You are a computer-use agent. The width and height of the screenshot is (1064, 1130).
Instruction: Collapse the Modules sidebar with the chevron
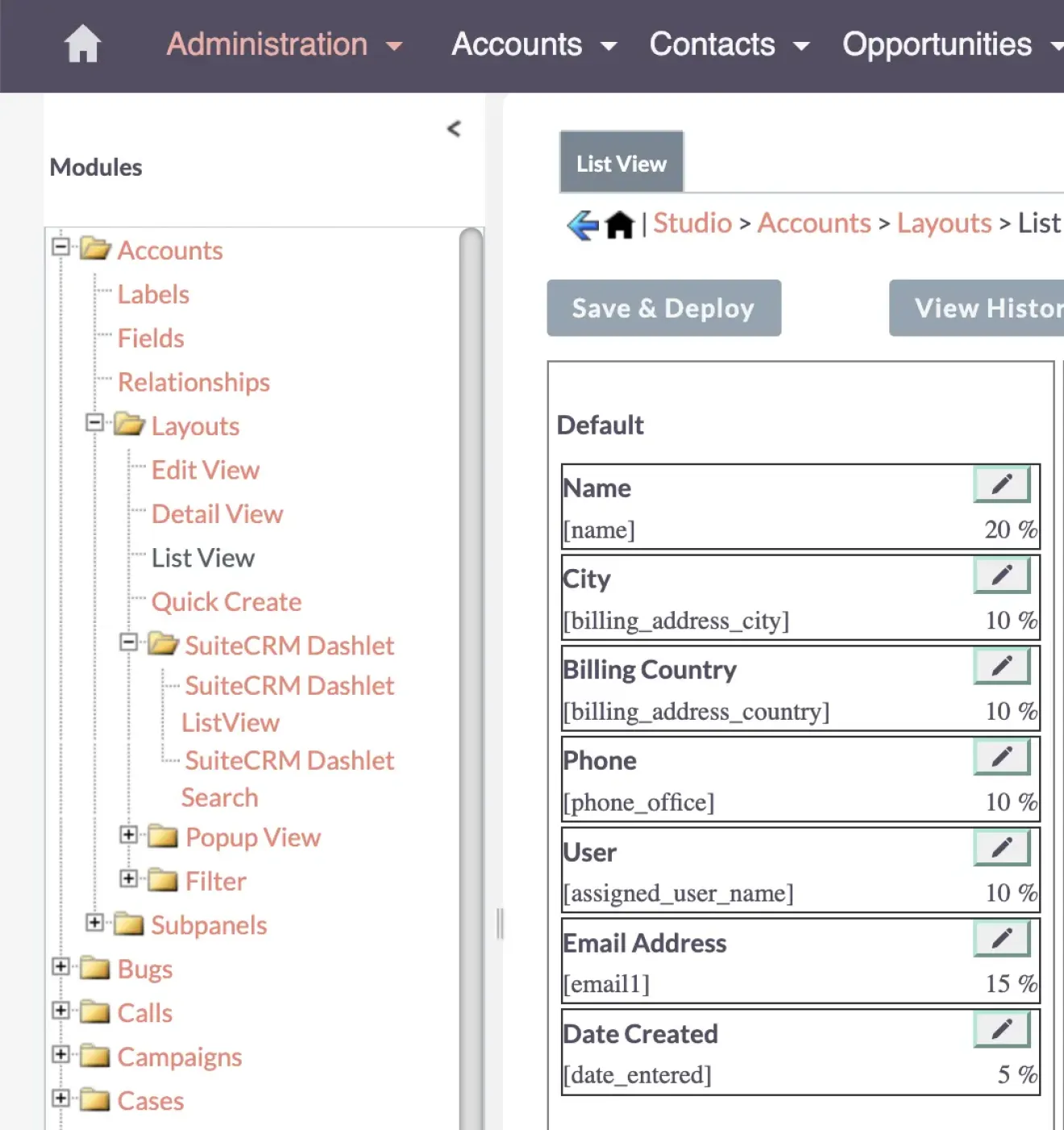[454, 128]
